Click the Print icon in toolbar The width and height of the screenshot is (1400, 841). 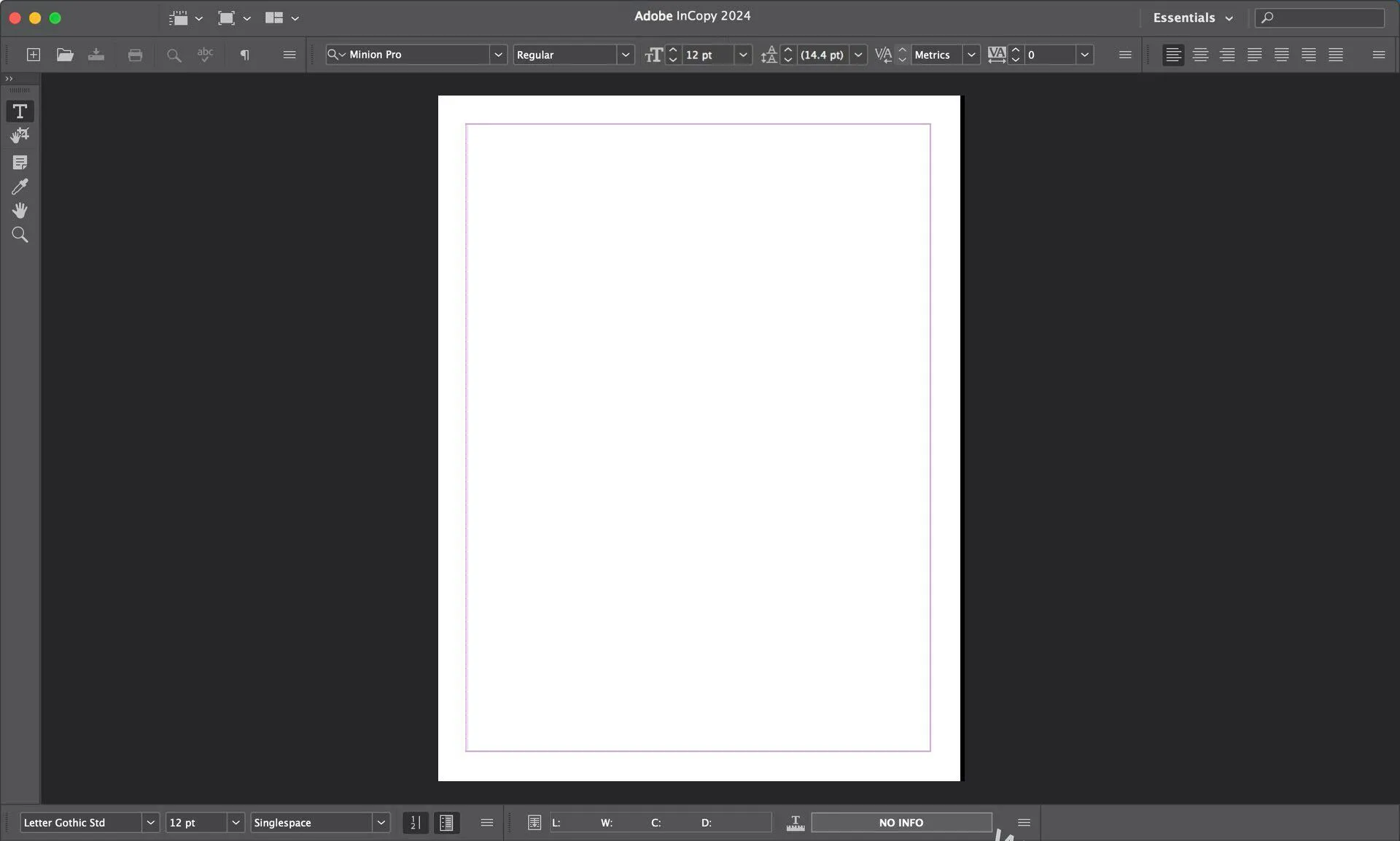[x=135, y=55]
